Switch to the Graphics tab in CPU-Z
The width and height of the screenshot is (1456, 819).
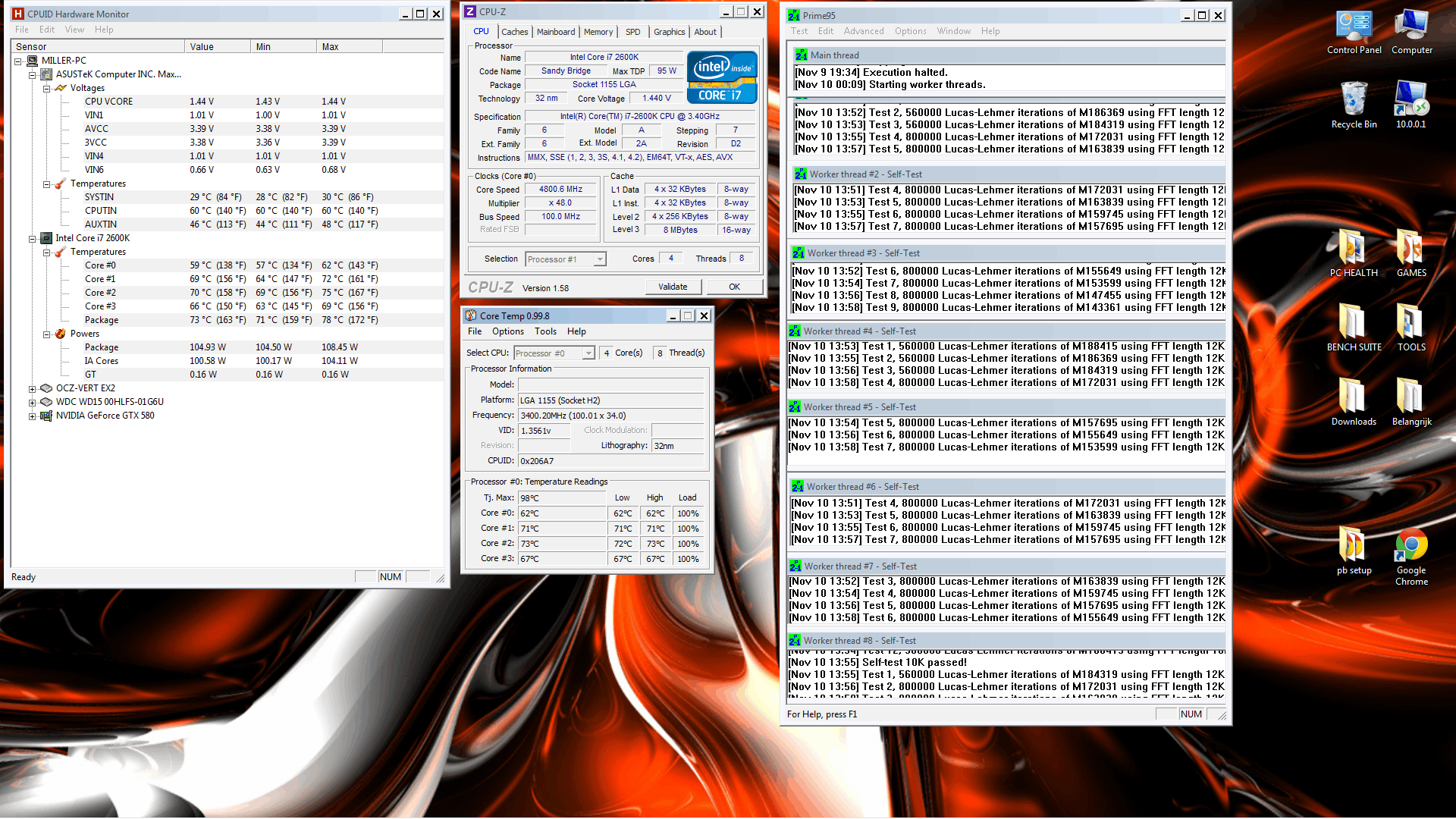pos(670,32)
